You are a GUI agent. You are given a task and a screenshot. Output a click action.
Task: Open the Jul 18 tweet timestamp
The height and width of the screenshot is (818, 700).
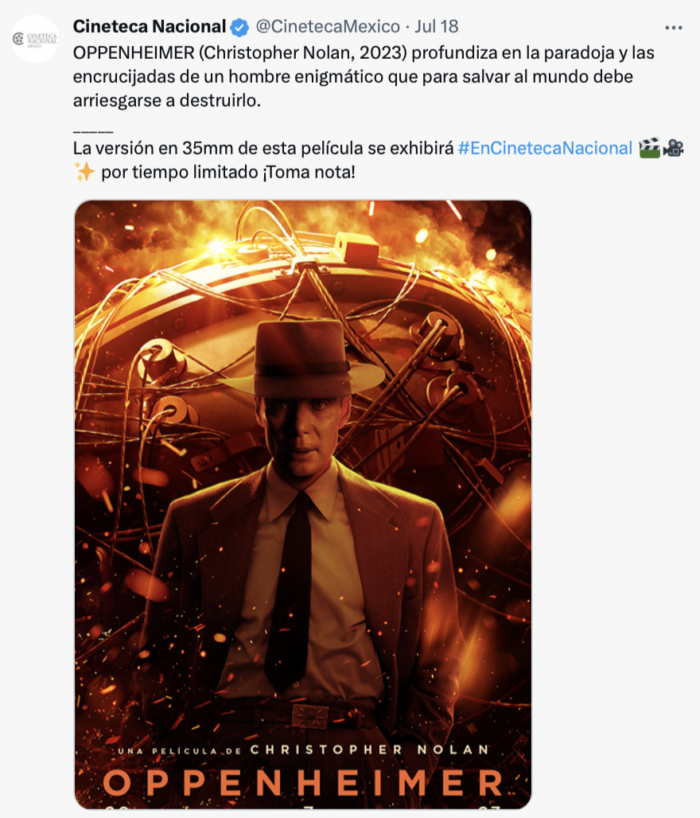tap(437, 27)
